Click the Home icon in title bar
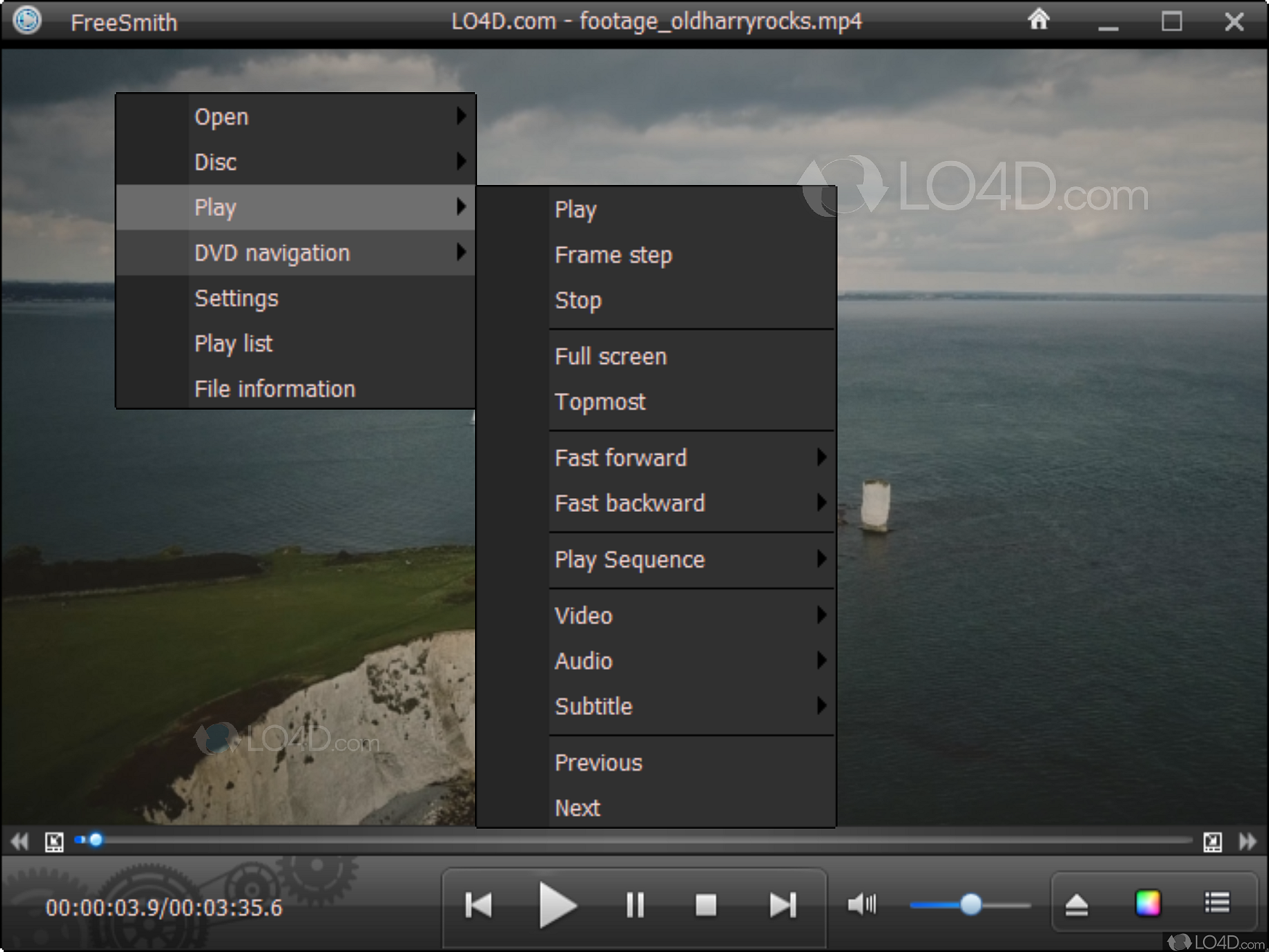 1038,20
